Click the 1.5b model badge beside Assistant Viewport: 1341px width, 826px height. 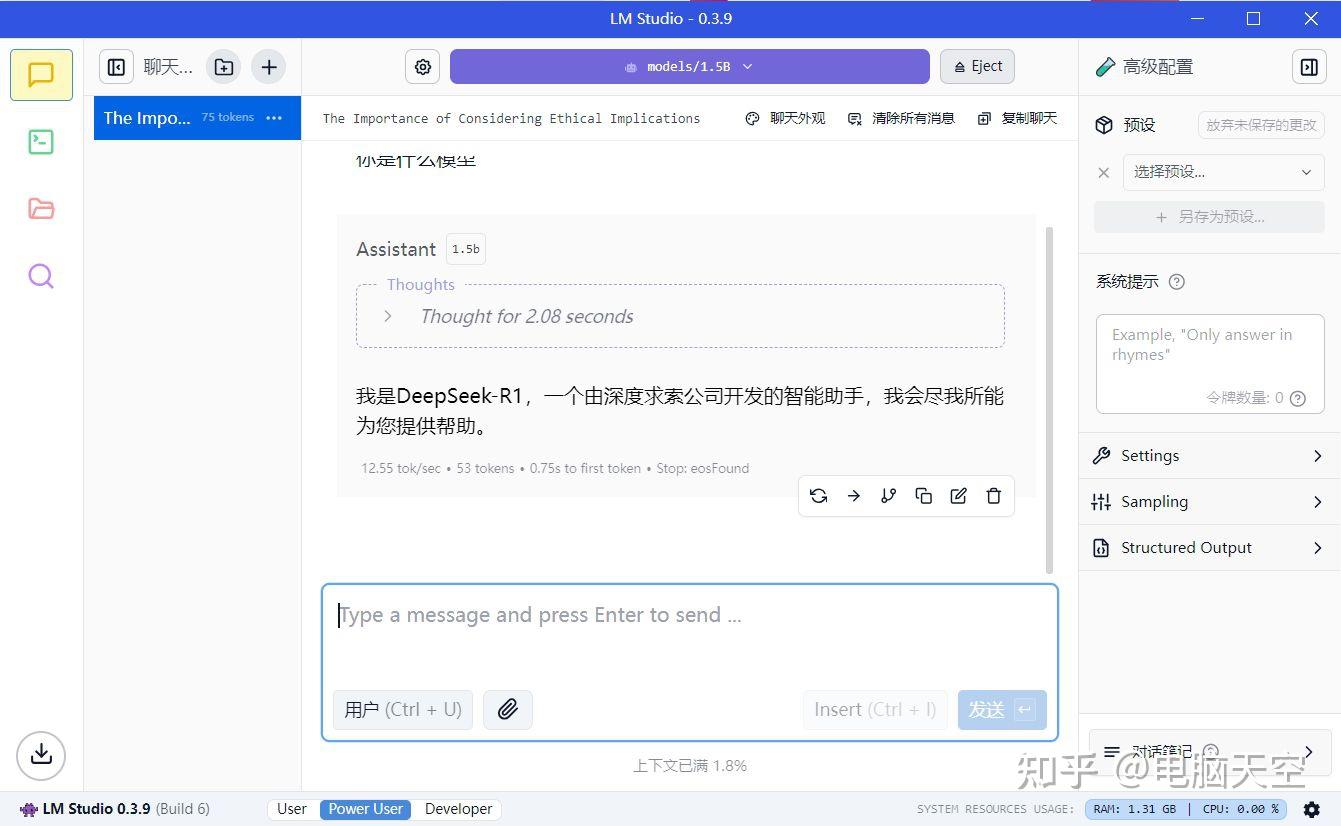pos(466,249)
